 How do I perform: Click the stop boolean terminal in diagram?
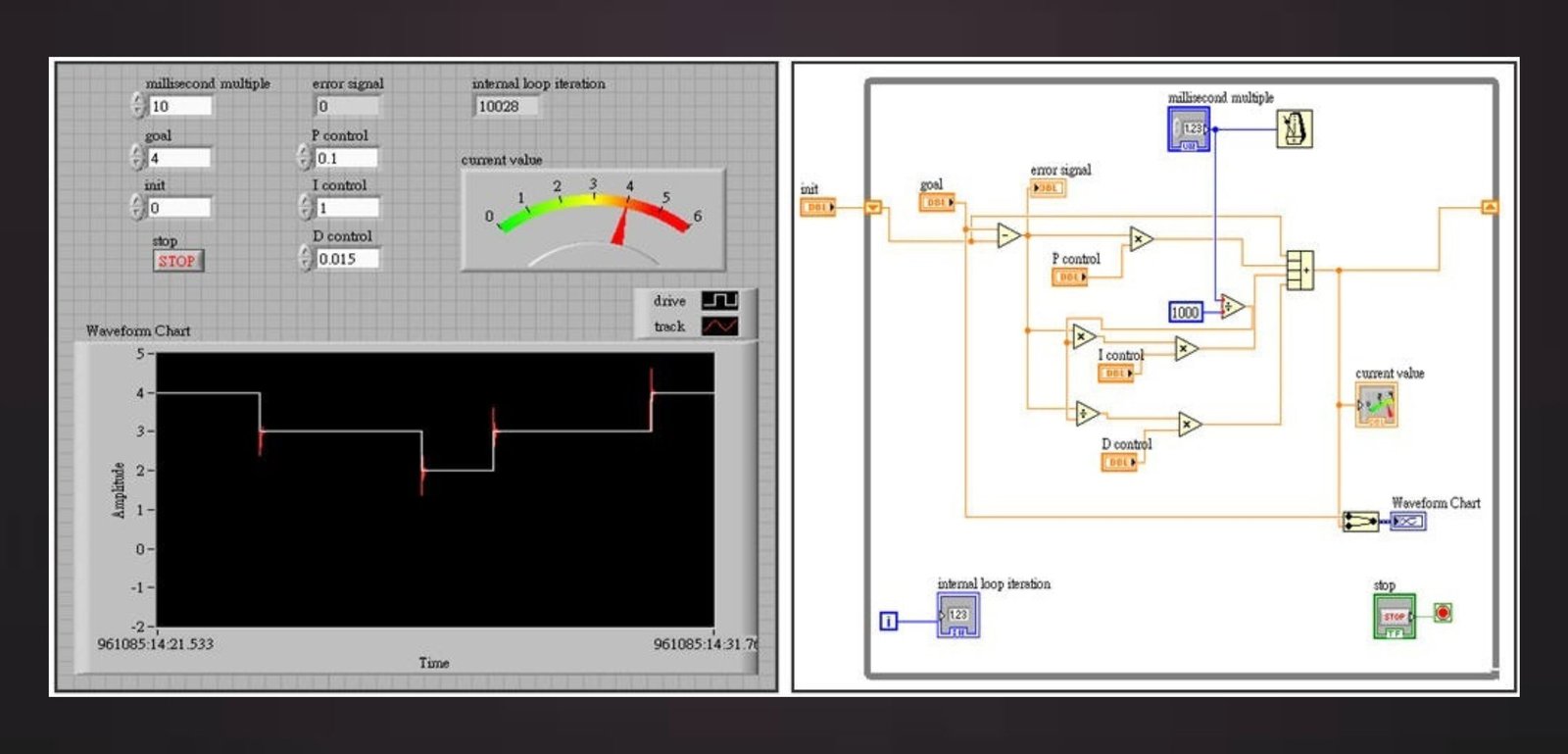pos(1394,617)
